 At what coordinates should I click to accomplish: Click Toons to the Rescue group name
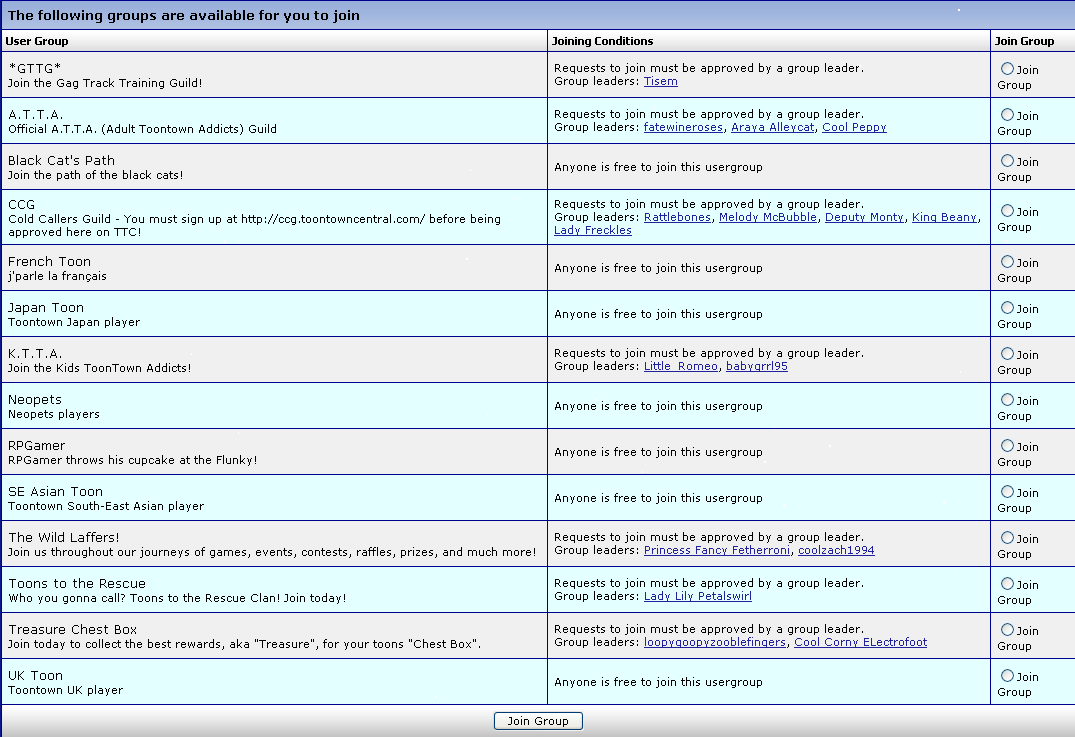[x=77, y=583]
